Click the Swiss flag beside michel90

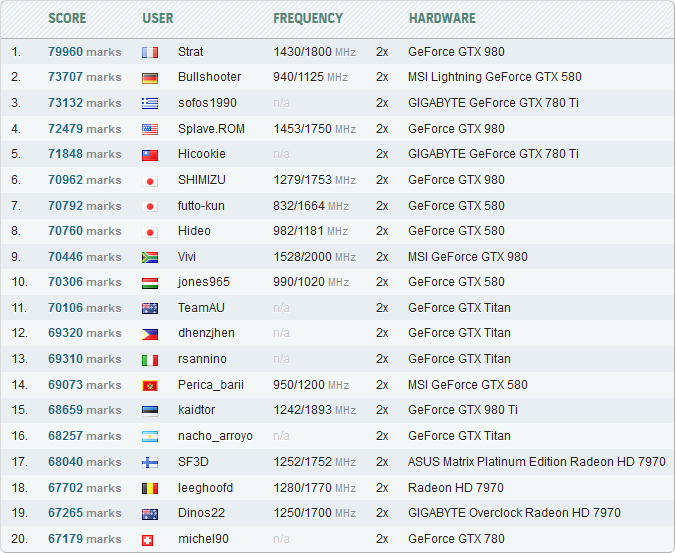(150, 539)
